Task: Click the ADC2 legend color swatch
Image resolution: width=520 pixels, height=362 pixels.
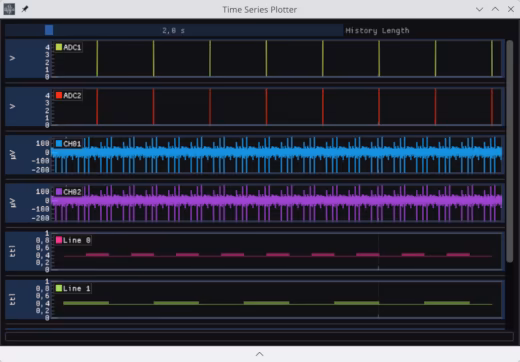Action: [59, 95]
